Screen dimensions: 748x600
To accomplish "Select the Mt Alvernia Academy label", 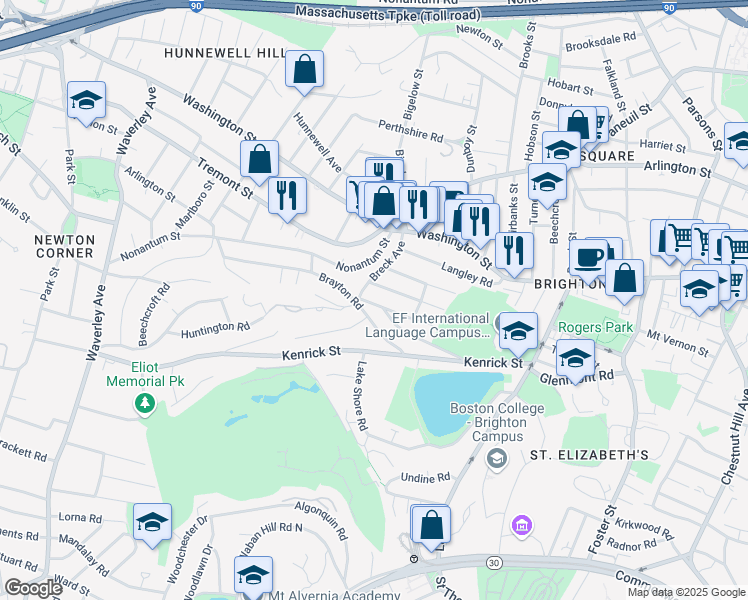I will click(334, 595).
